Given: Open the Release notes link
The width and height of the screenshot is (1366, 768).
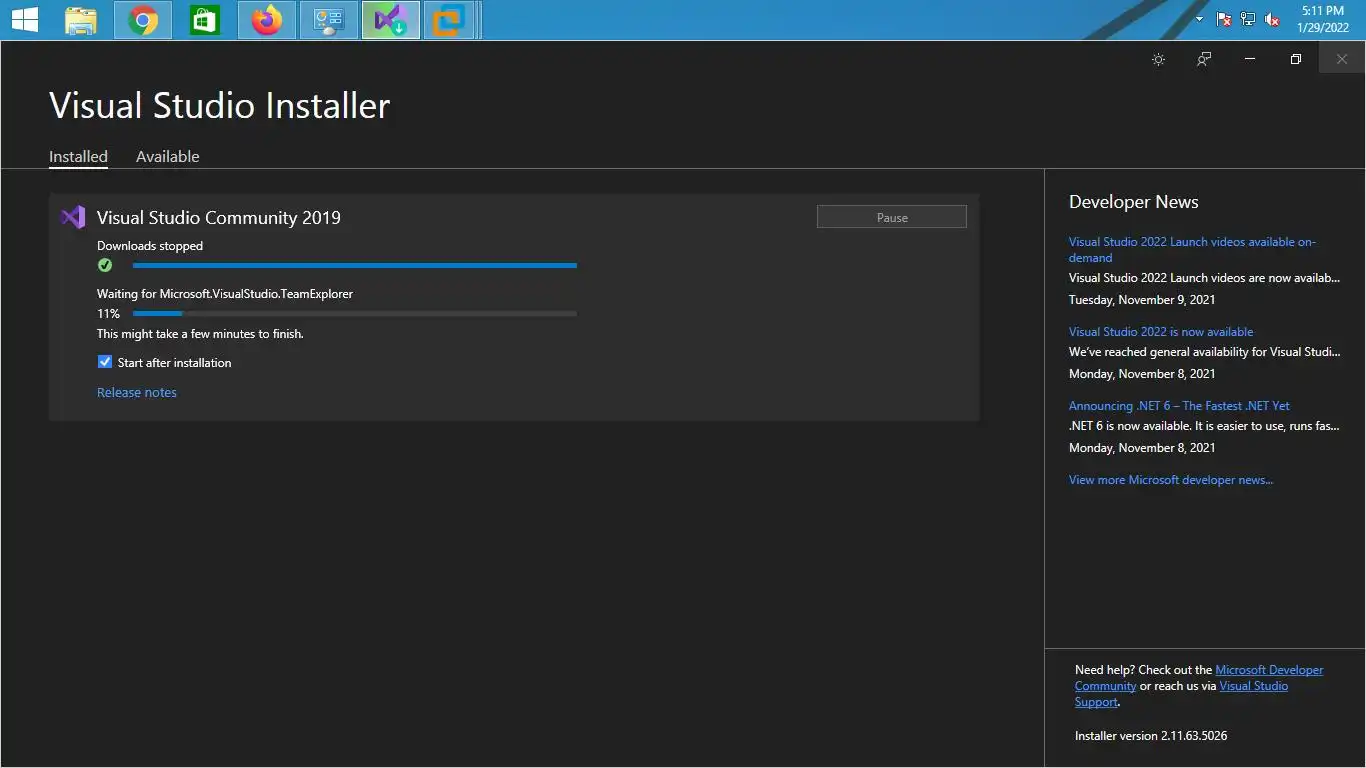Looking at the screenshot, I should click(137, 392).
